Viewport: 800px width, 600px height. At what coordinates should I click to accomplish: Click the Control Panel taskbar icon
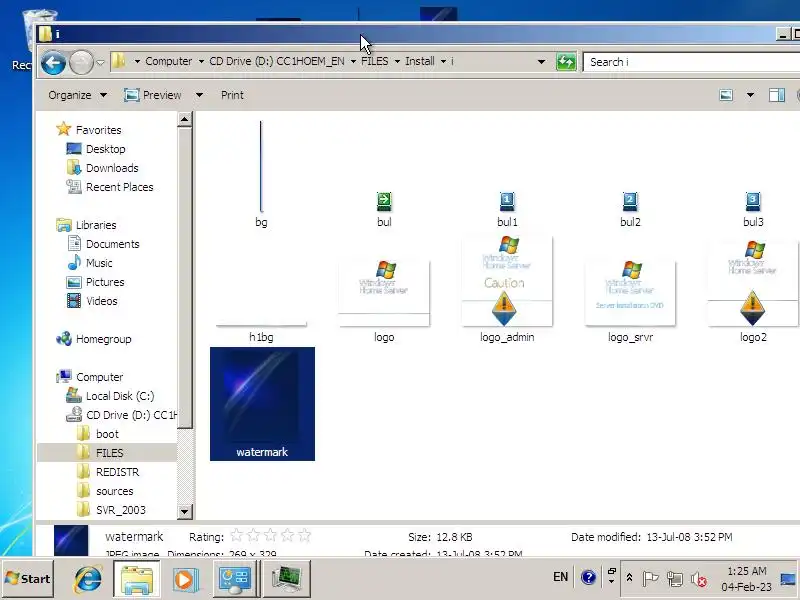click(234, 579)
